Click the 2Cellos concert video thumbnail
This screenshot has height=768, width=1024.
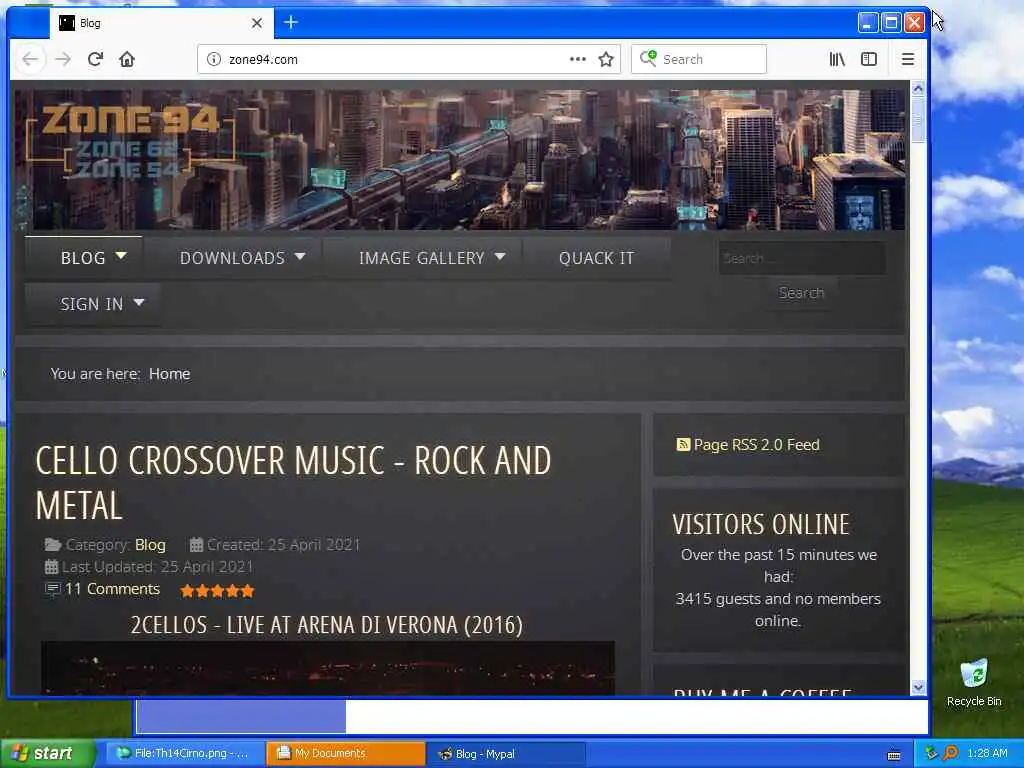pyautogui.click(x=328, y=668)
